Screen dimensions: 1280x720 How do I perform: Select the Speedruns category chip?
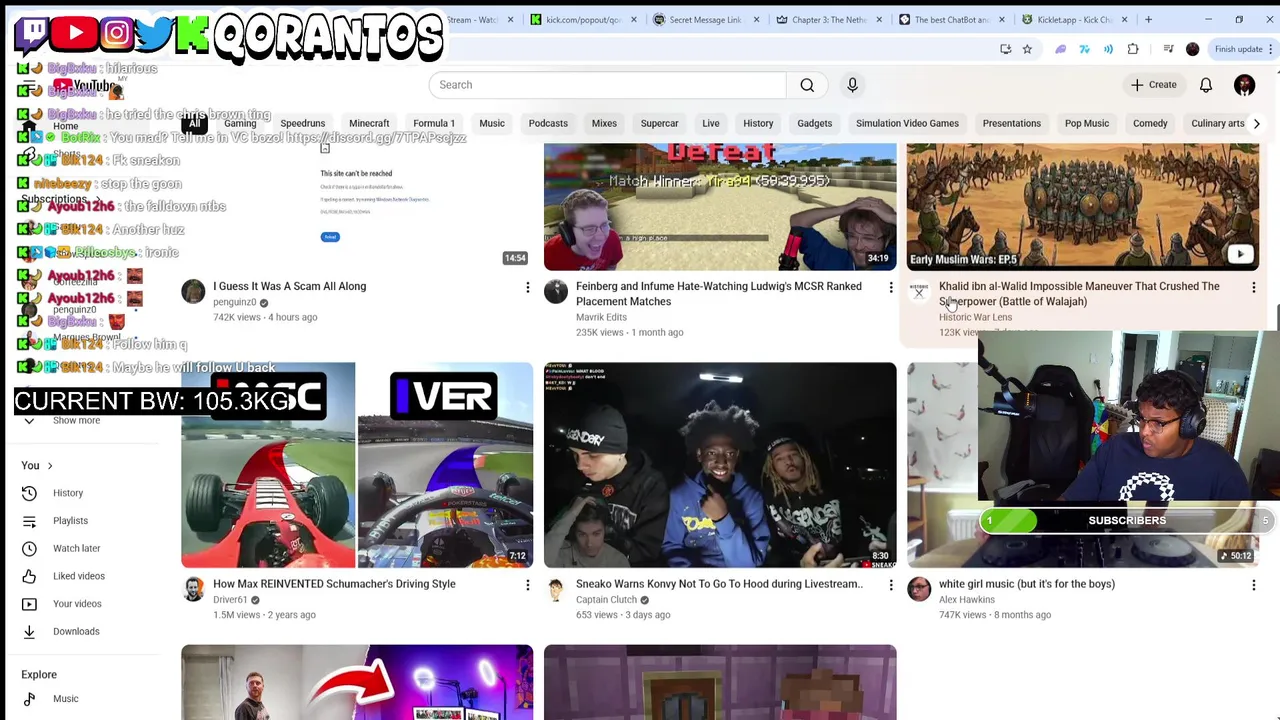303,124
